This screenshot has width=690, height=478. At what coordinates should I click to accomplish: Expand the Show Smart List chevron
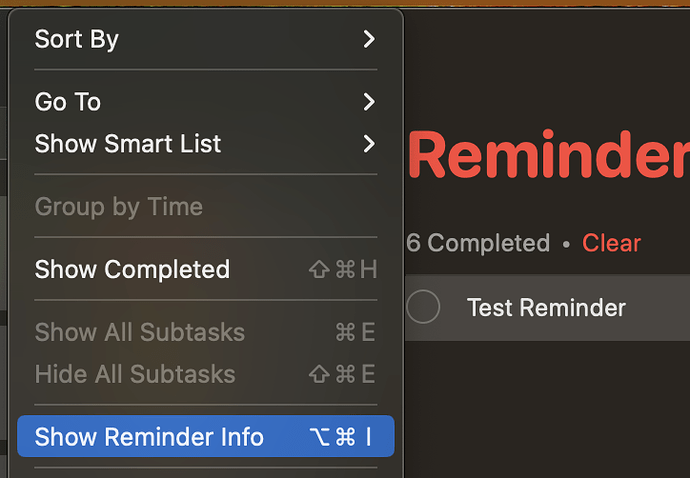369,143
